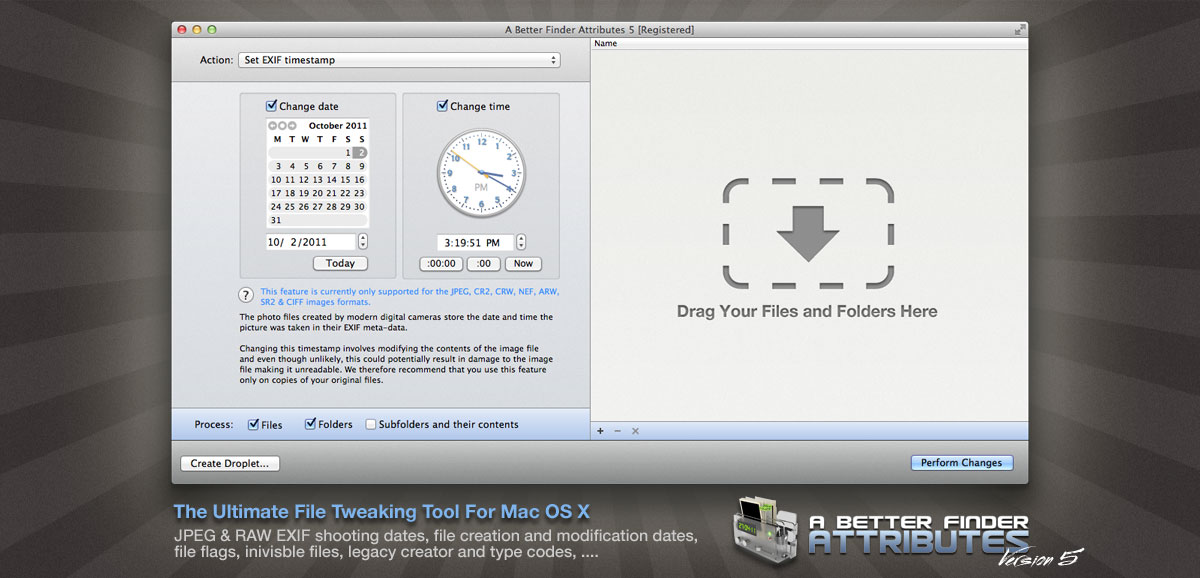Zoom the window with the green button
The height and width of the screenshot is (578, 1200).
(x=211, y=30)
